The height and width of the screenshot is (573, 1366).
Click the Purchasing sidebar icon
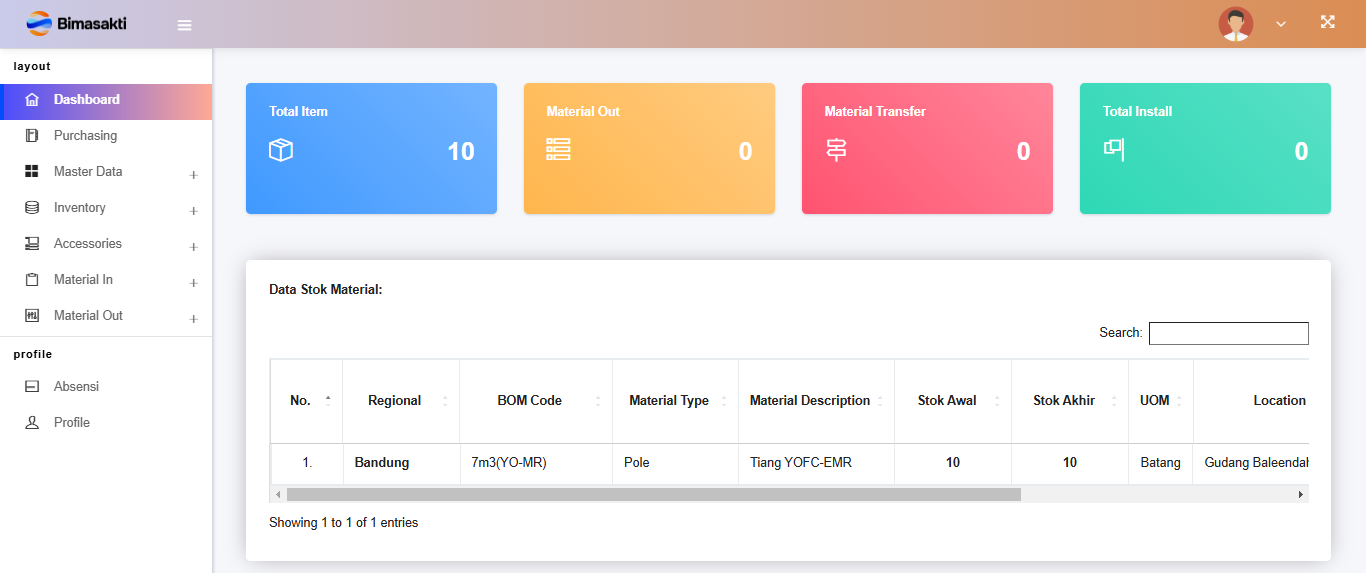(32, 136)
